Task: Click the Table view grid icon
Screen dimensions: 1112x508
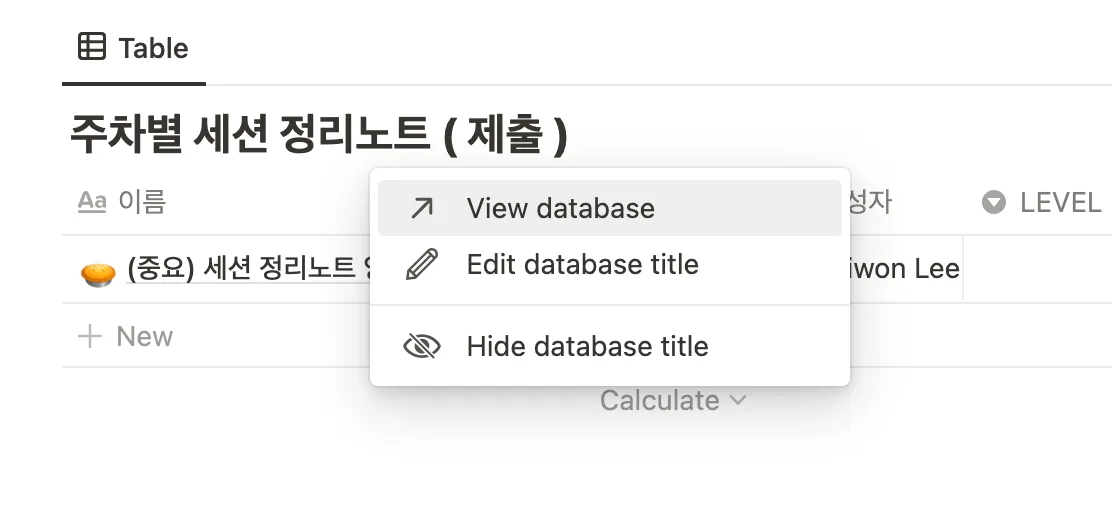Action: click(x=92, y=47)
